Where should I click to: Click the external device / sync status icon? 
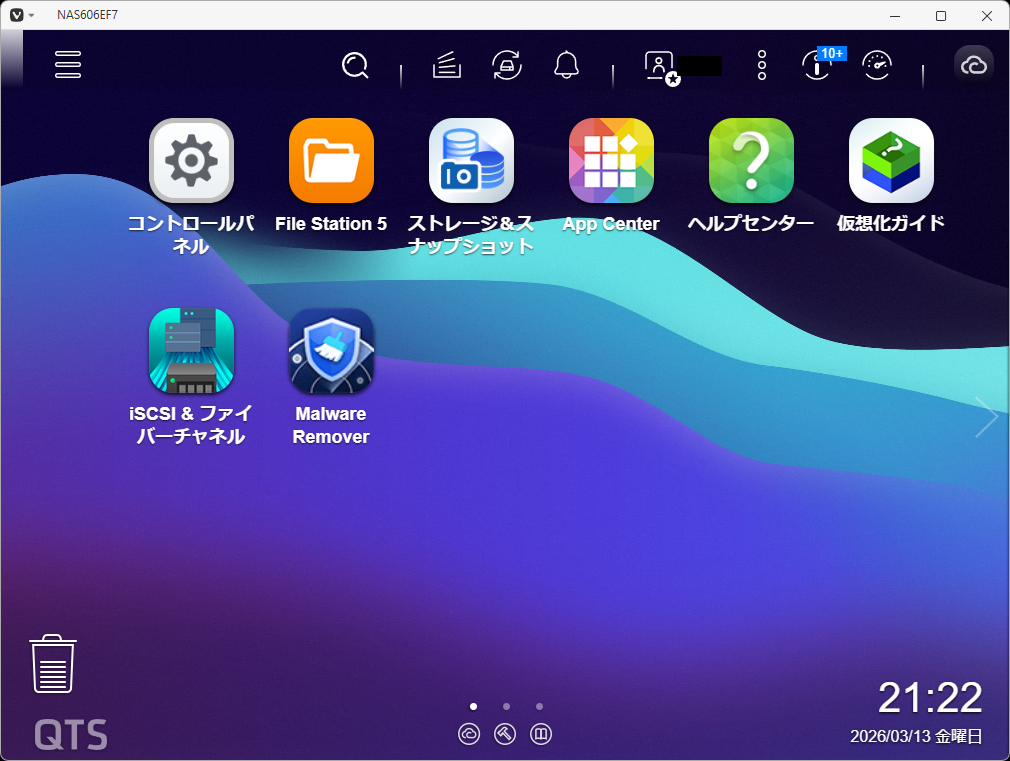(x=507, y=65)
